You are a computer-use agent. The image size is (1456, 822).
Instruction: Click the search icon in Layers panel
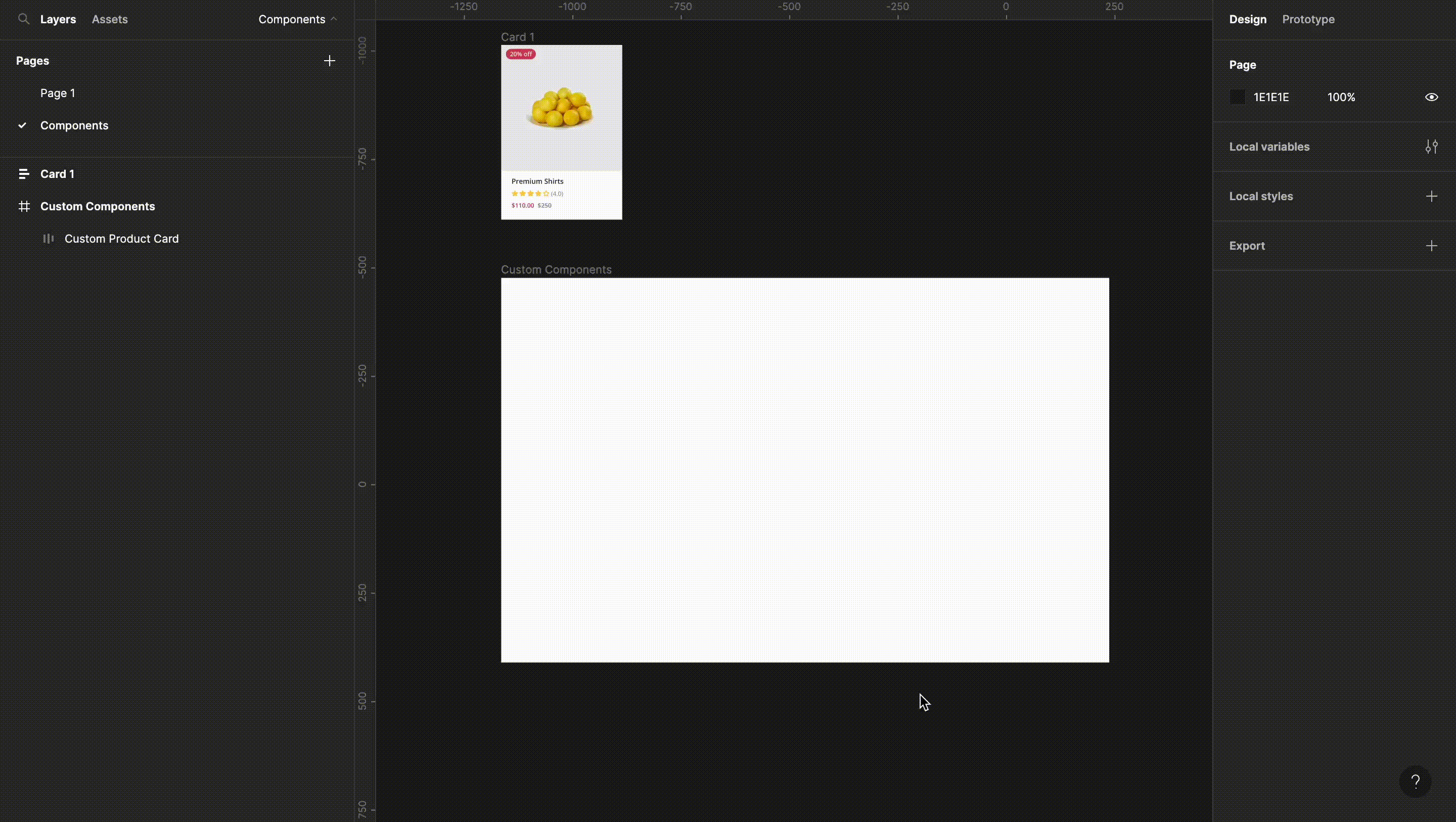(23, 19)
